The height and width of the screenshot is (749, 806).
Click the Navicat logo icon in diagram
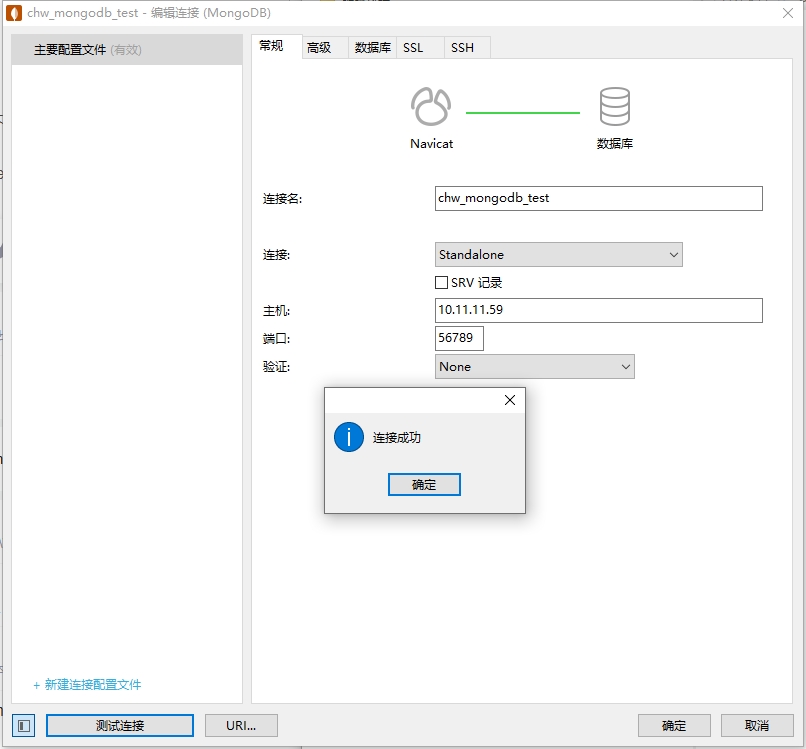point(431,106)
